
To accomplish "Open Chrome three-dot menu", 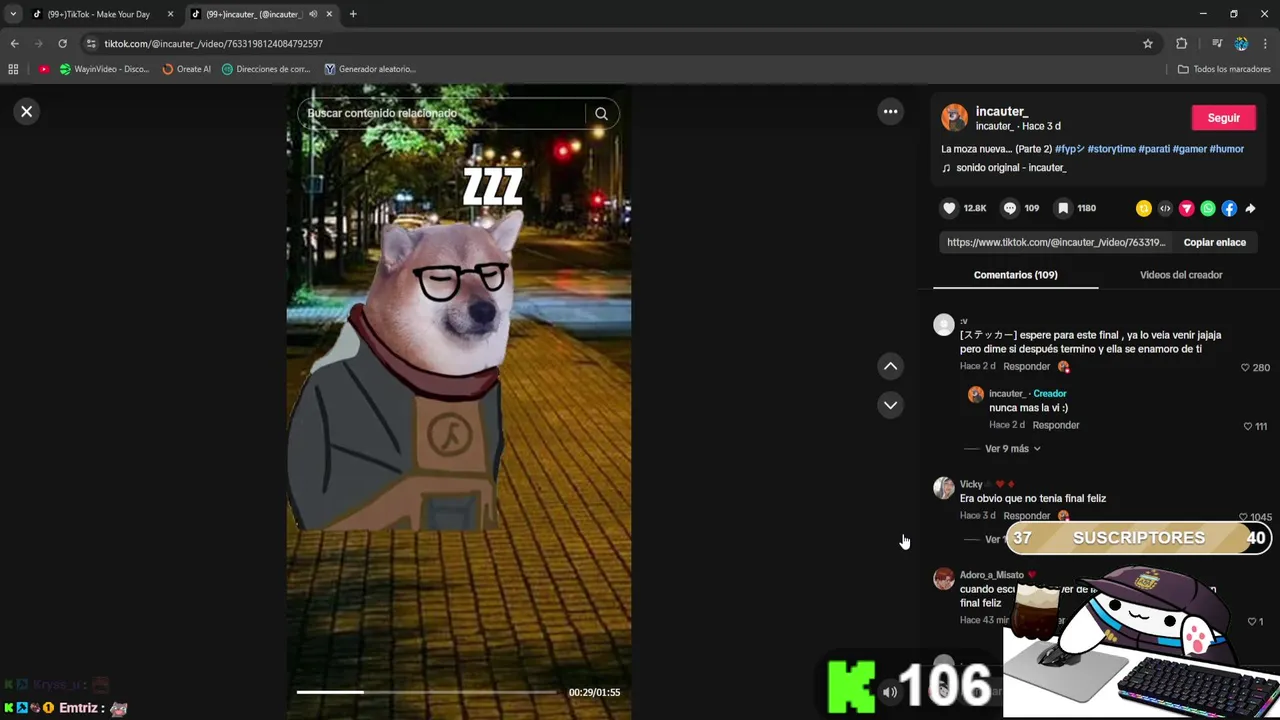I will pyautogui.click(x=1265, y=44).
